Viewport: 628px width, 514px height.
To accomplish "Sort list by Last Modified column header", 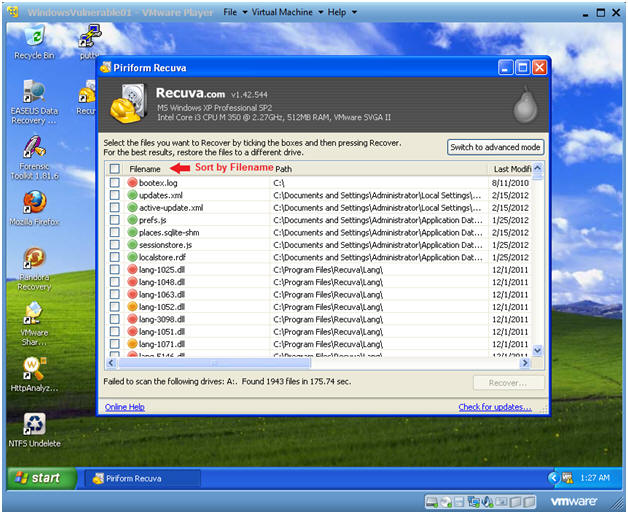I will (x=511, y=169).
